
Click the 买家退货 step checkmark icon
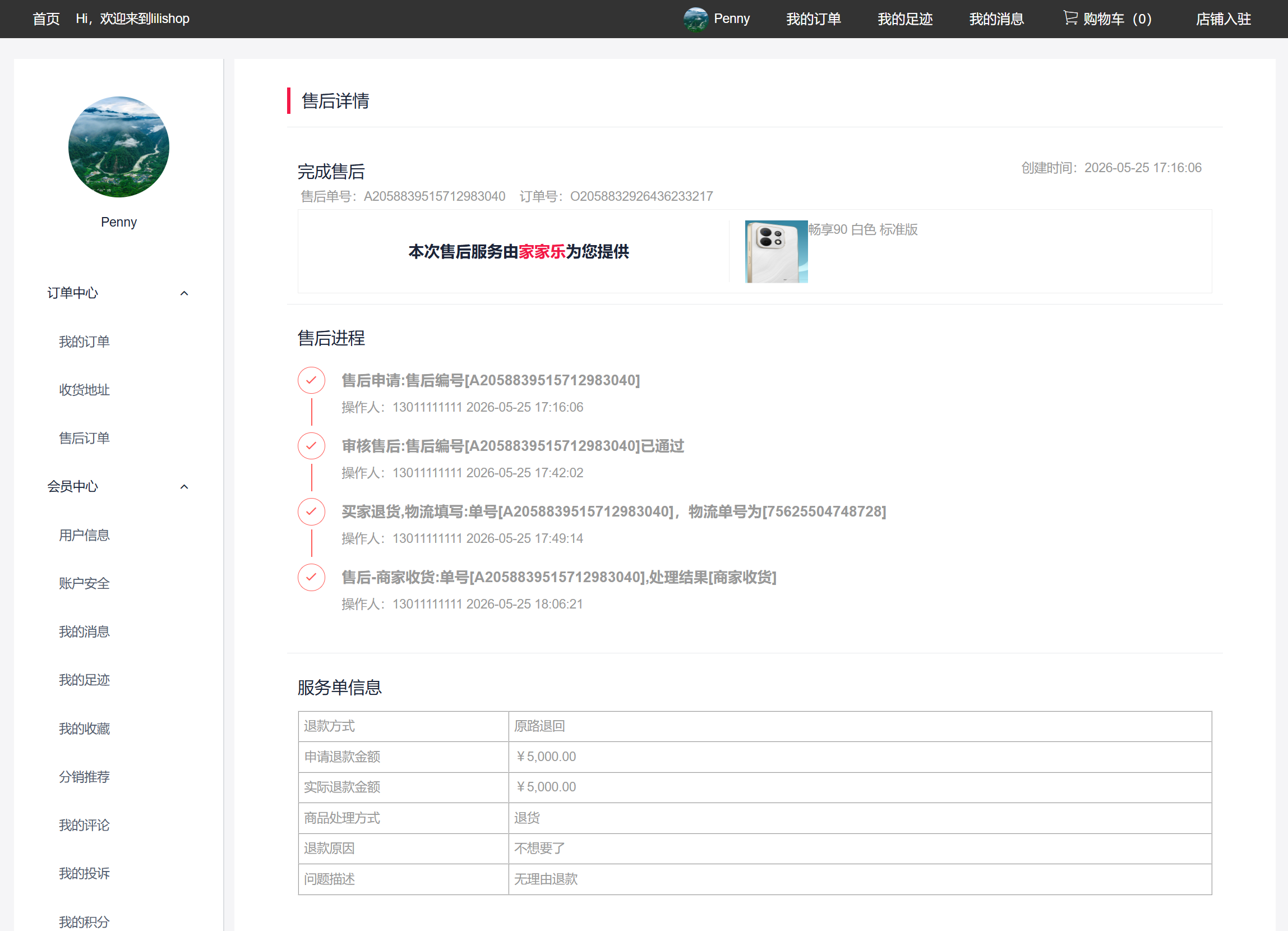point(311,511)
